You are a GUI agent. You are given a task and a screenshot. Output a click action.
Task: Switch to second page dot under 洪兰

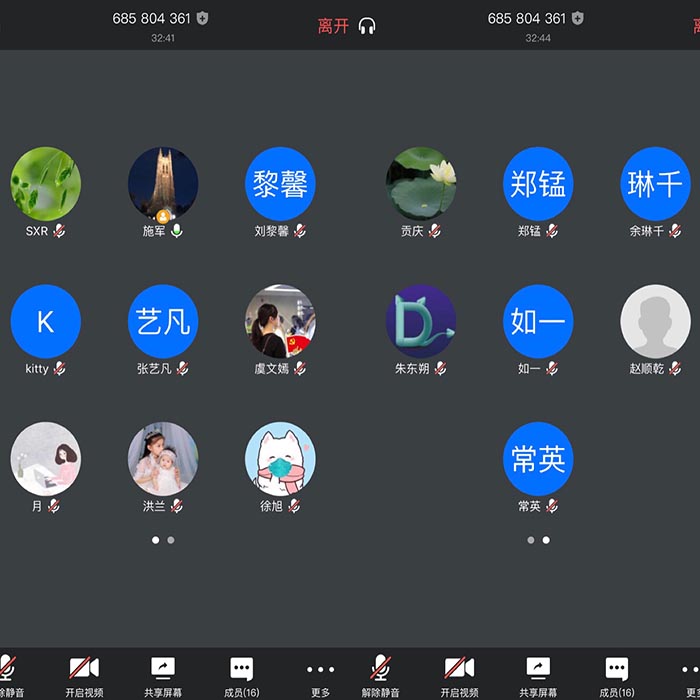point(171,540)
